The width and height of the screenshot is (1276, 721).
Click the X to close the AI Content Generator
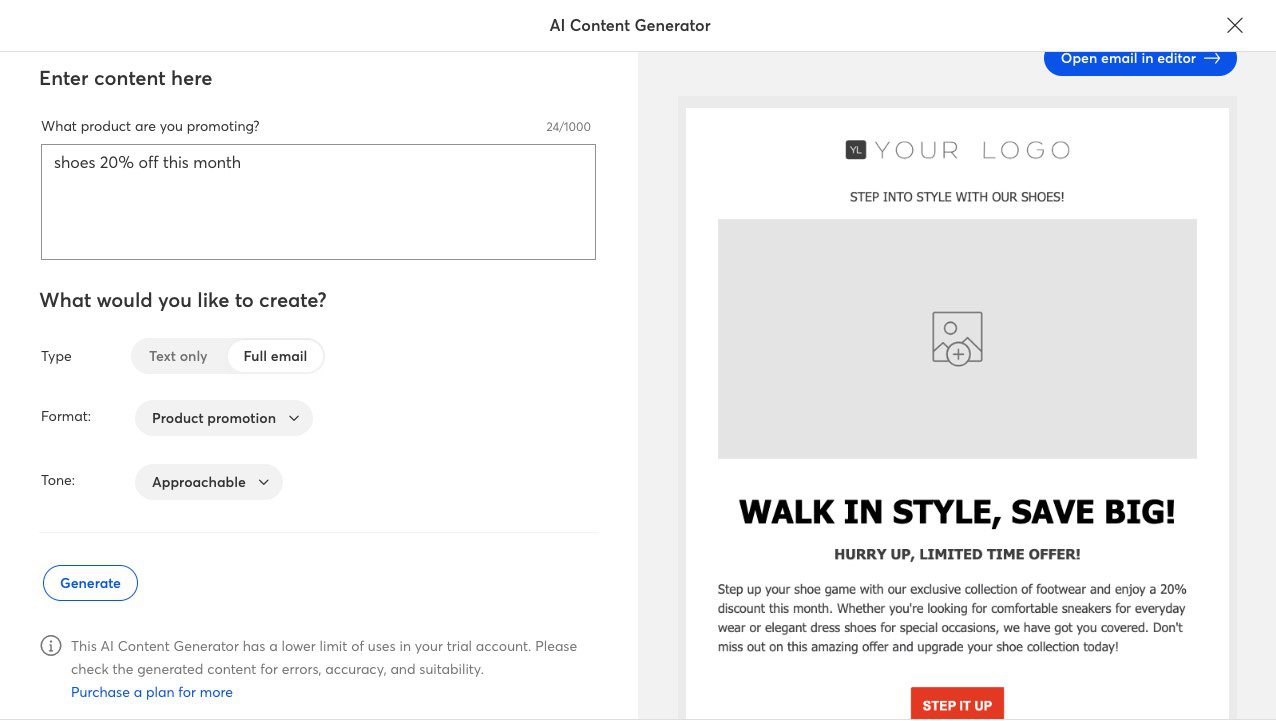click(1234, 25)
